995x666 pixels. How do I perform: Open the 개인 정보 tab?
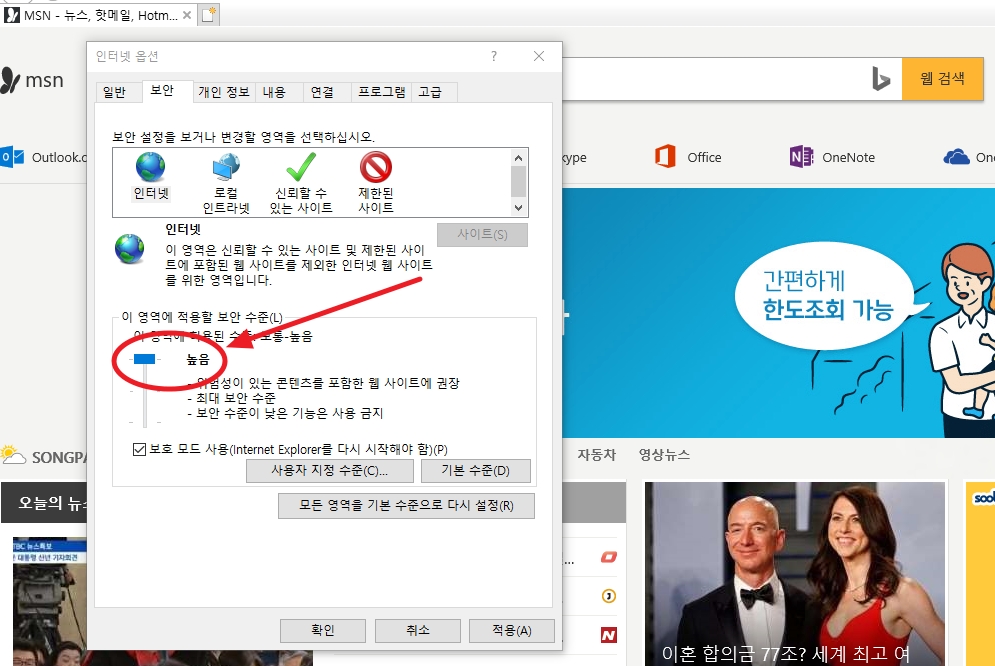pos(224,92)
